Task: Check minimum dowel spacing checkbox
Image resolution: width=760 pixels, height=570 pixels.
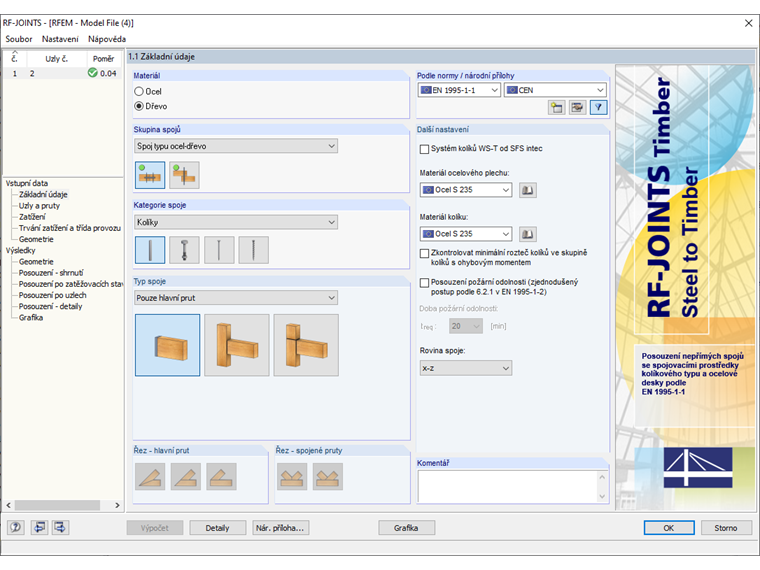Action: coord(424,253)
